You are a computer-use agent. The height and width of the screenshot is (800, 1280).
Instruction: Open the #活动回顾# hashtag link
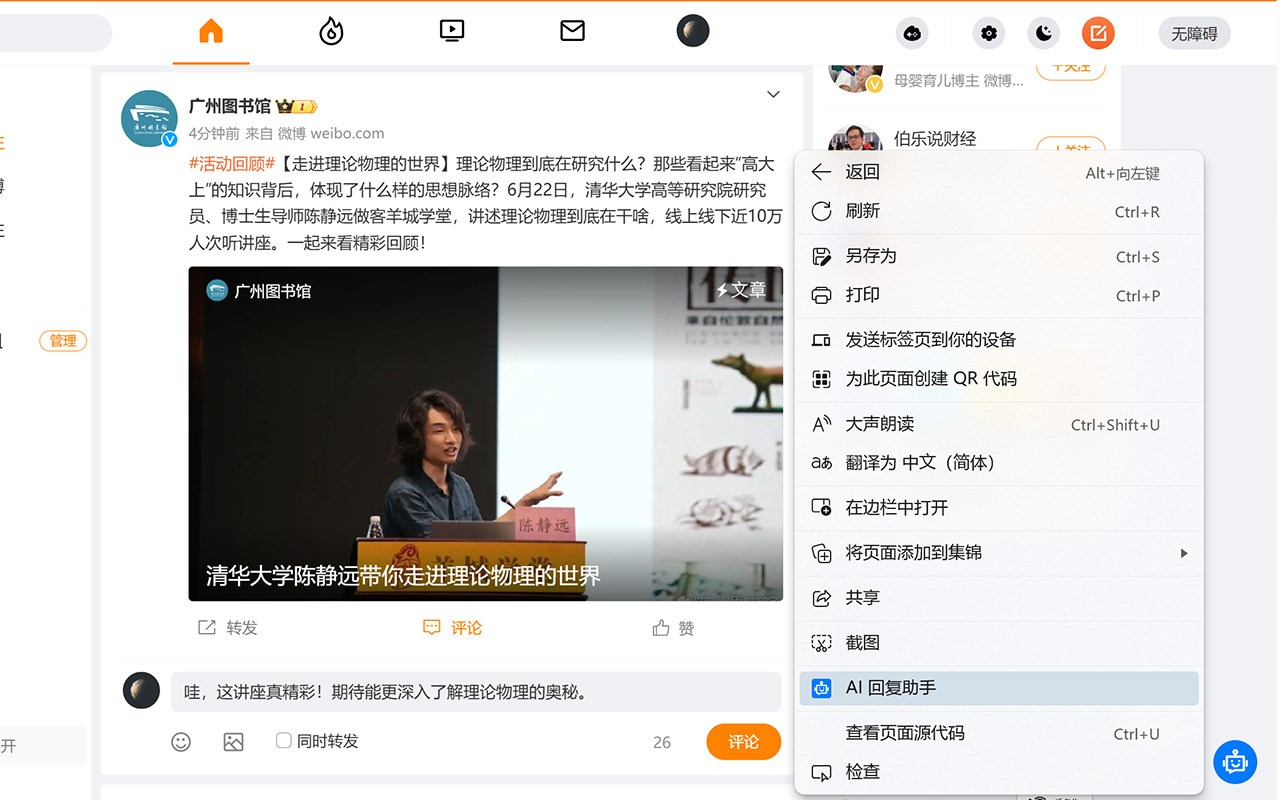pyautogui.click(x=232, y=164)
